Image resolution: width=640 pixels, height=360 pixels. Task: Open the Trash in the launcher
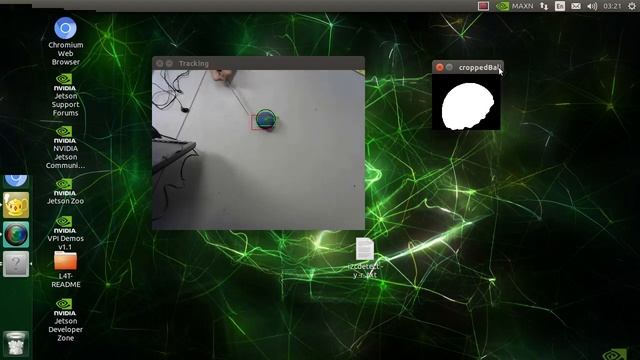tap(16, 344)
